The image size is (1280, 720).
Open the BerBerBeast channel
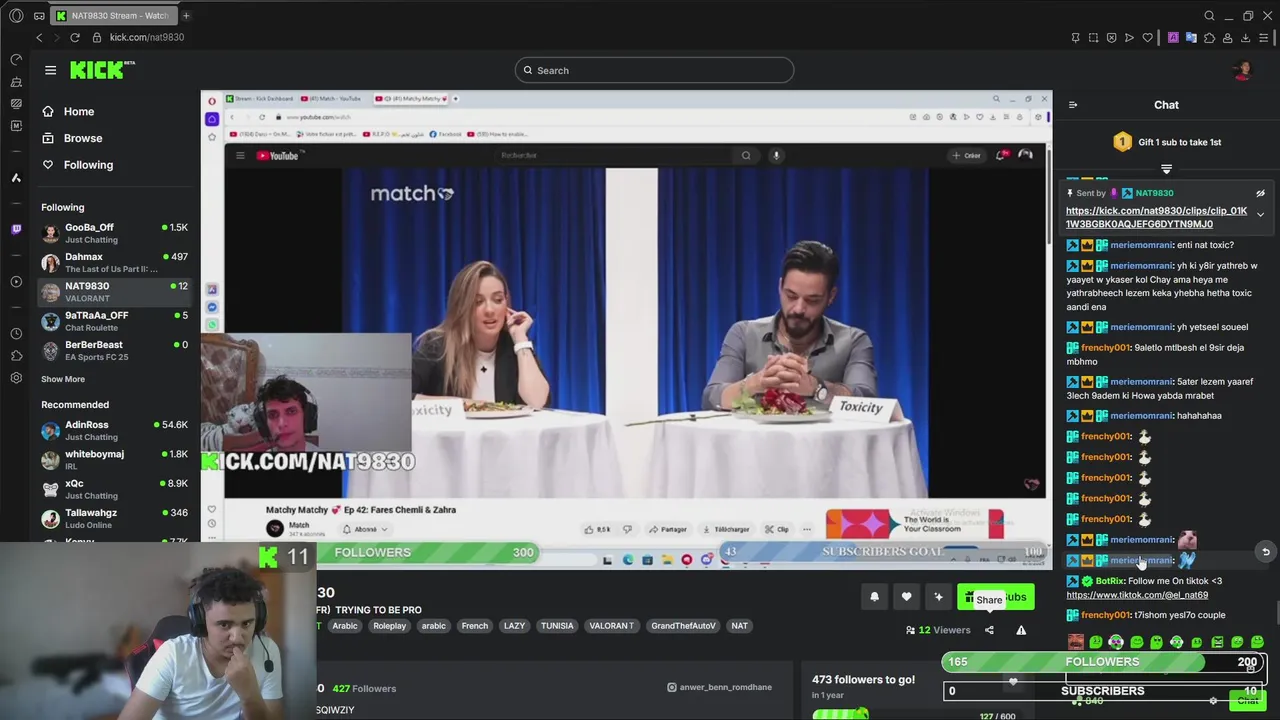(x=114, y=350)
